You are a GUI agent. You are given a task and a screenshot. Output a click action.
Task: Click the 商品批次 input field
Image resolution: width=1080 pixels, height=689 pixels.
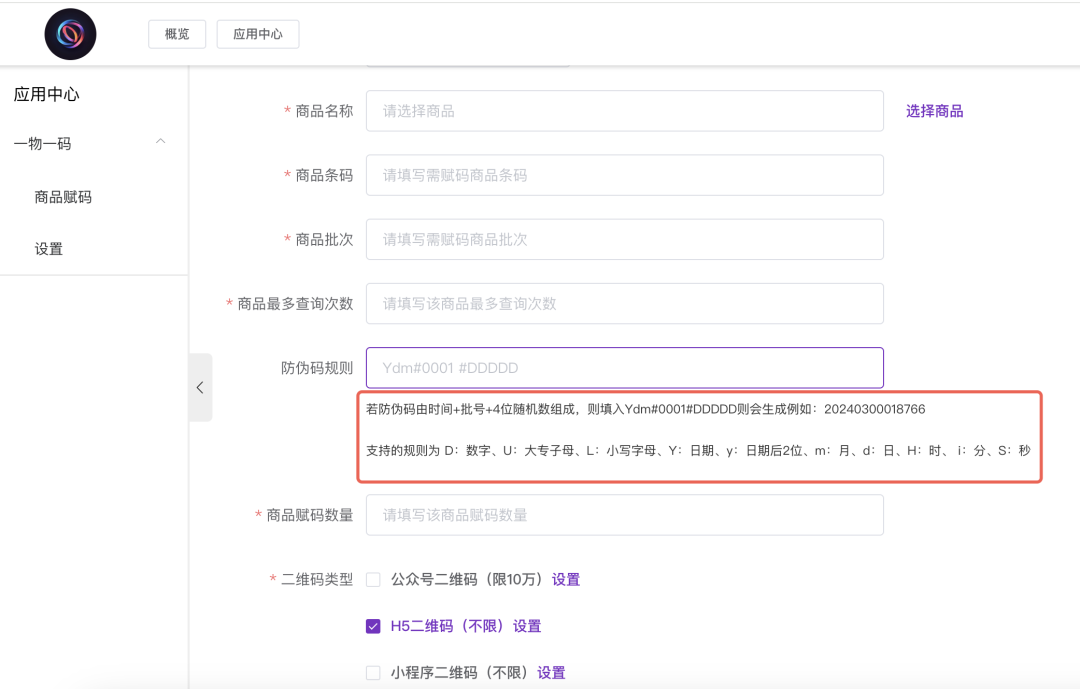(624, 239)
